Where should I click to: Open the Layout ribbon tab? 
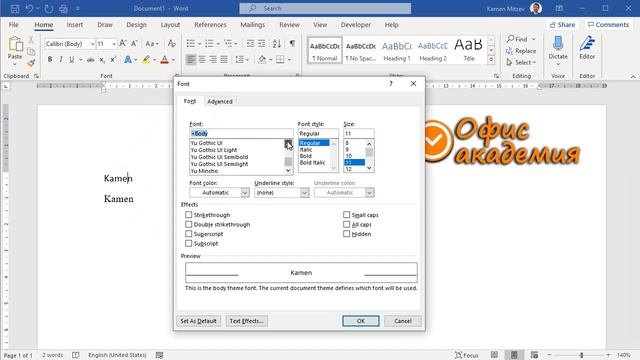(x=170, y=24)
